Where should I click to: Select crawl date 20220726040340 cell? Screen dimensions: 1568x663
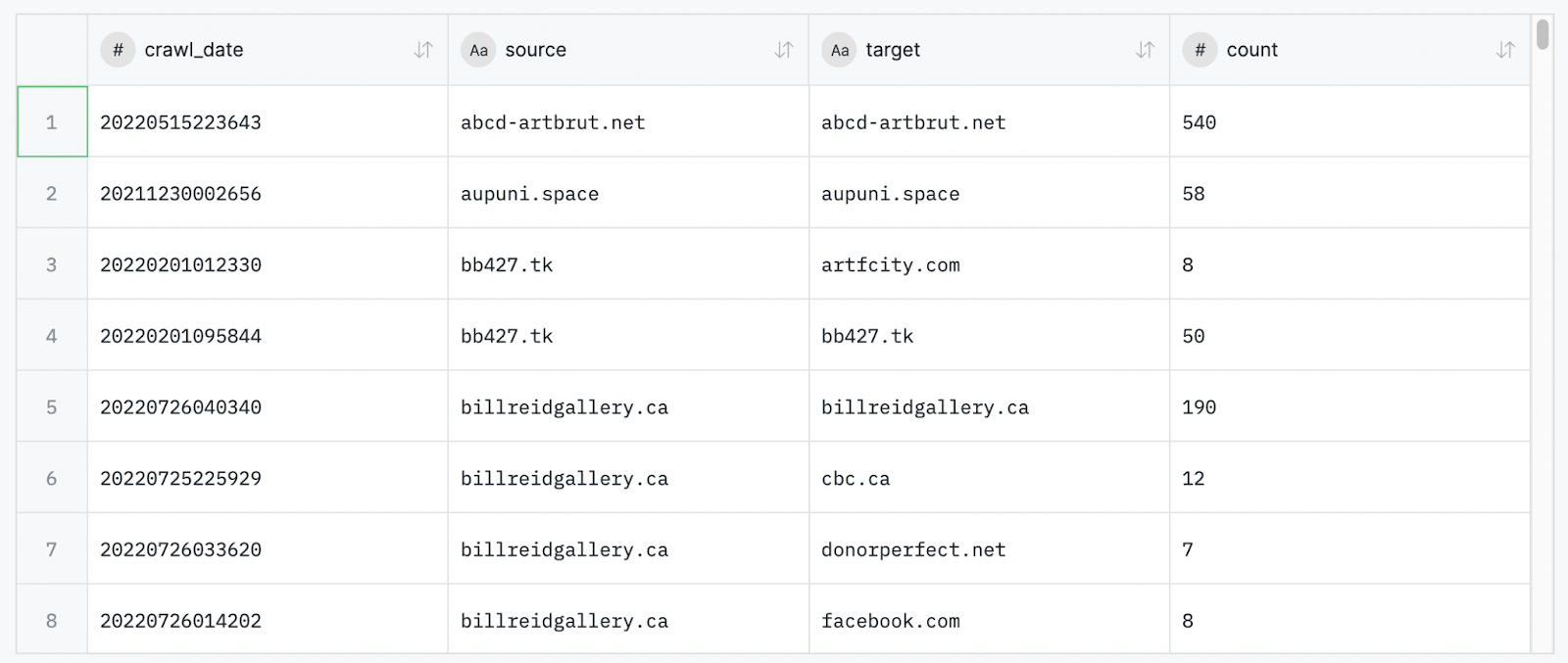coord(268,406)
